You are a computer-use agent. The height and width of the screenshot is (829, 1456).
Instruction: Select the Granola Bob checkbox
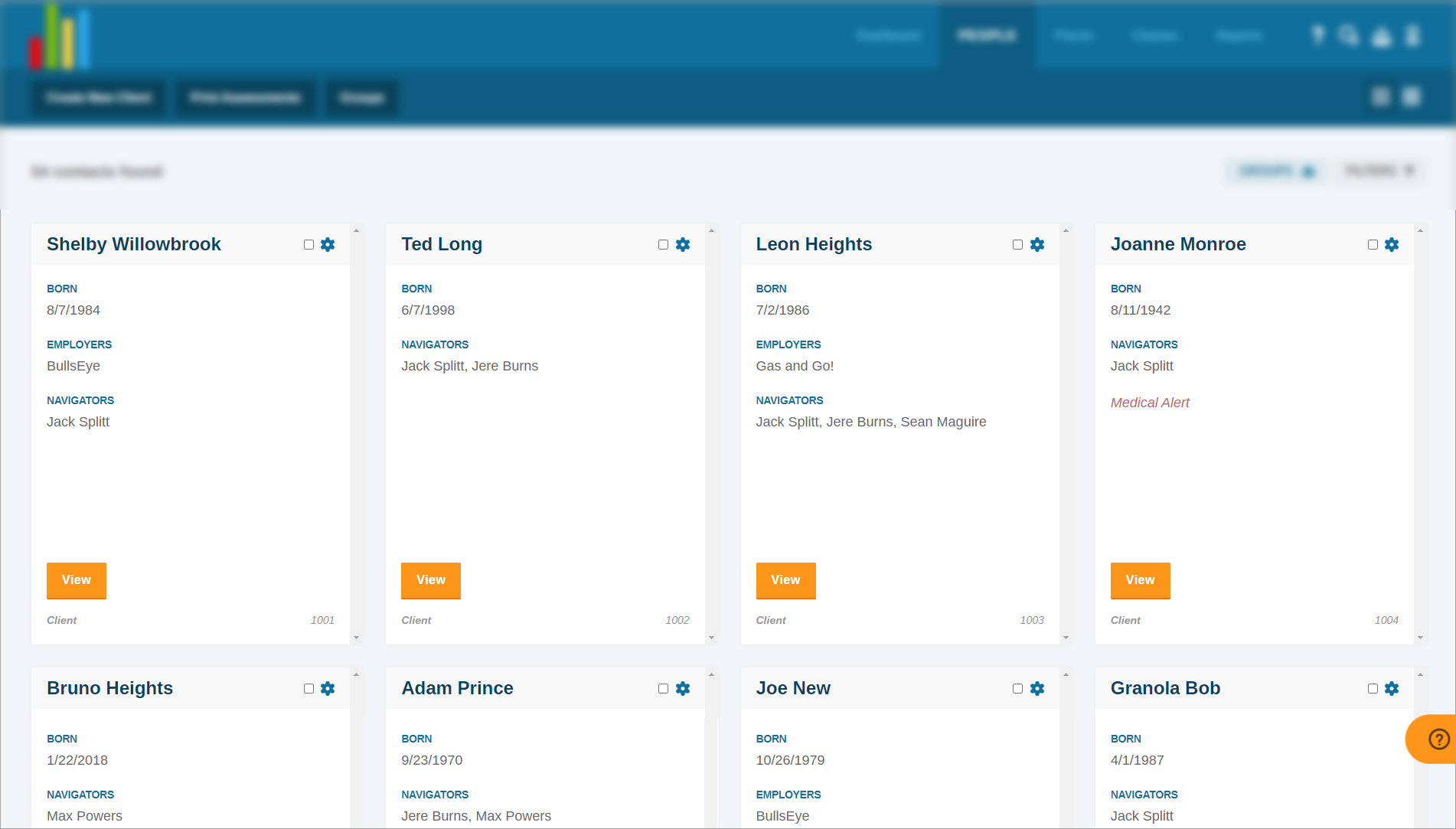pyautogui.click(x=1373, y=689)
